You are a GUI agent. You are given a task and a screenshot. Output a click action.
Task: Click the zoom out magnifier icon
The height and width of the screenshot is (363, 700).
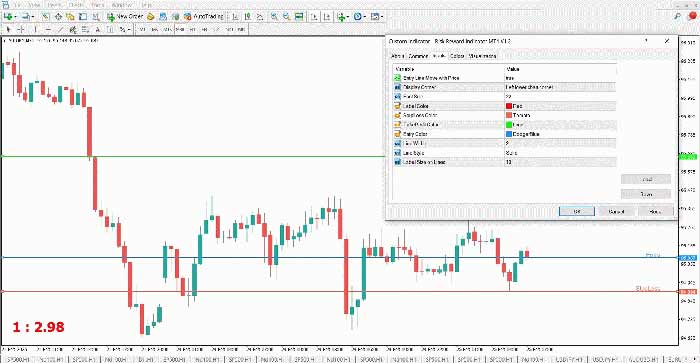(x=287, y=17)
